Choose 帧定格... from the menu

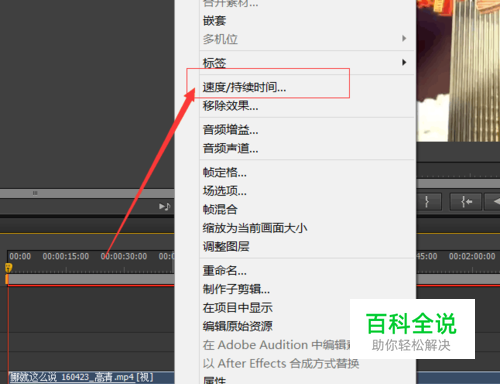[x=225, y=172]
